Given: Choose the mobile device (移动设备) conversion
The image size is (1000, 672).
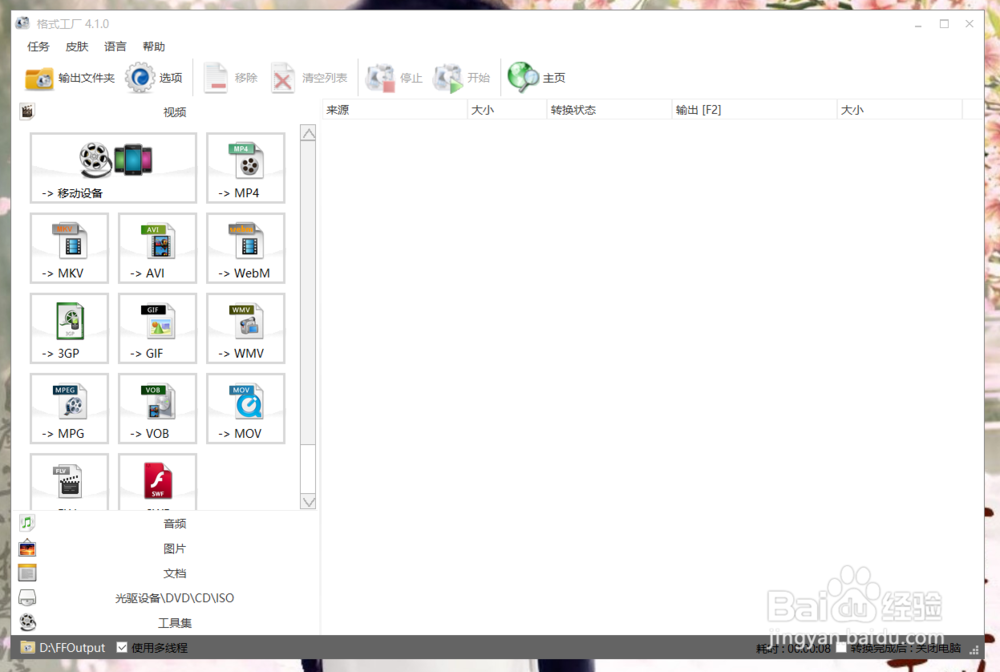Looking at the screenshot, I should (x=114, y=168).
